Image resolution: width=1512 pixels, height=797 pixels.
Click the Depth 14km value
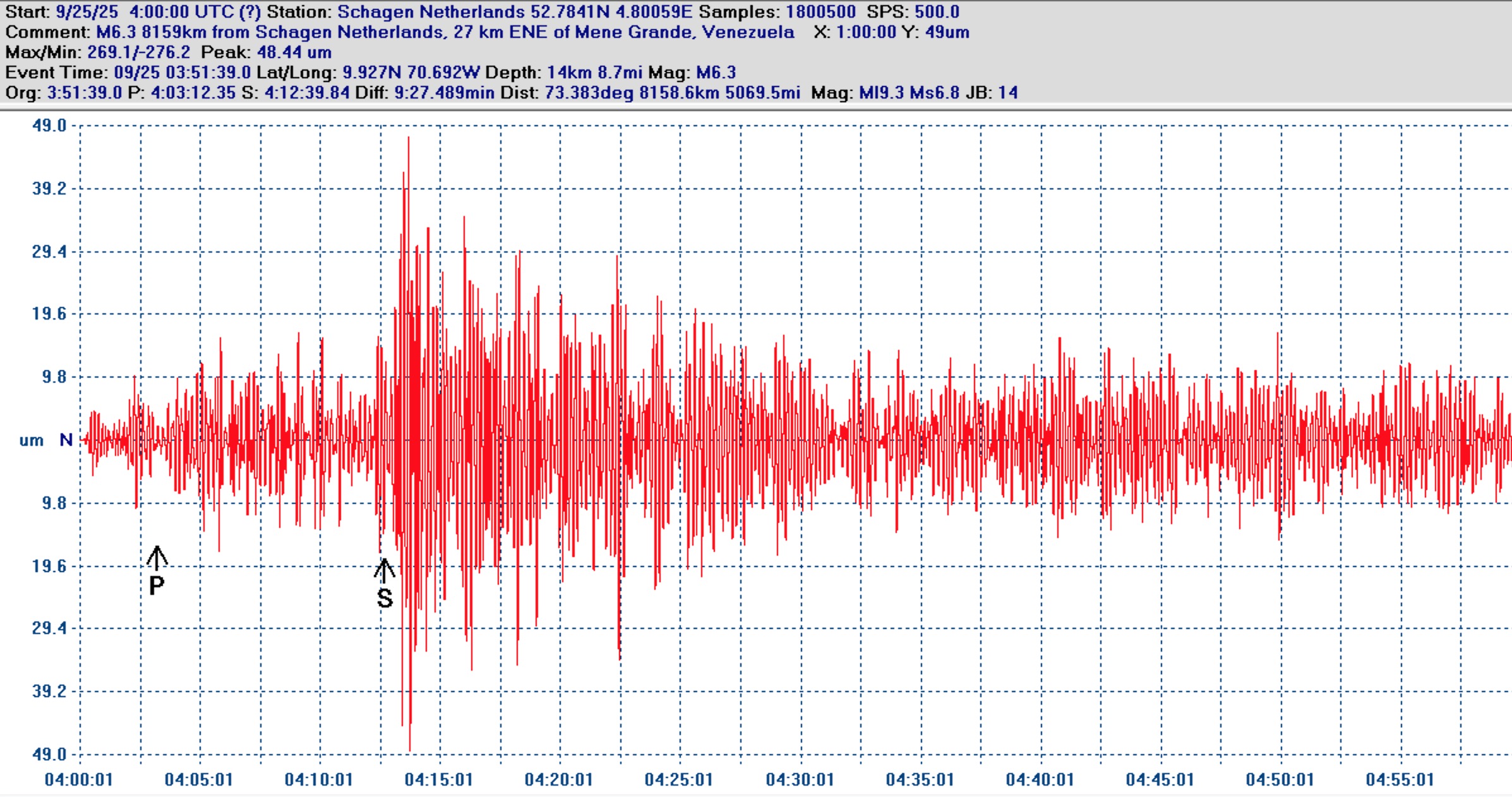(570, 73)
